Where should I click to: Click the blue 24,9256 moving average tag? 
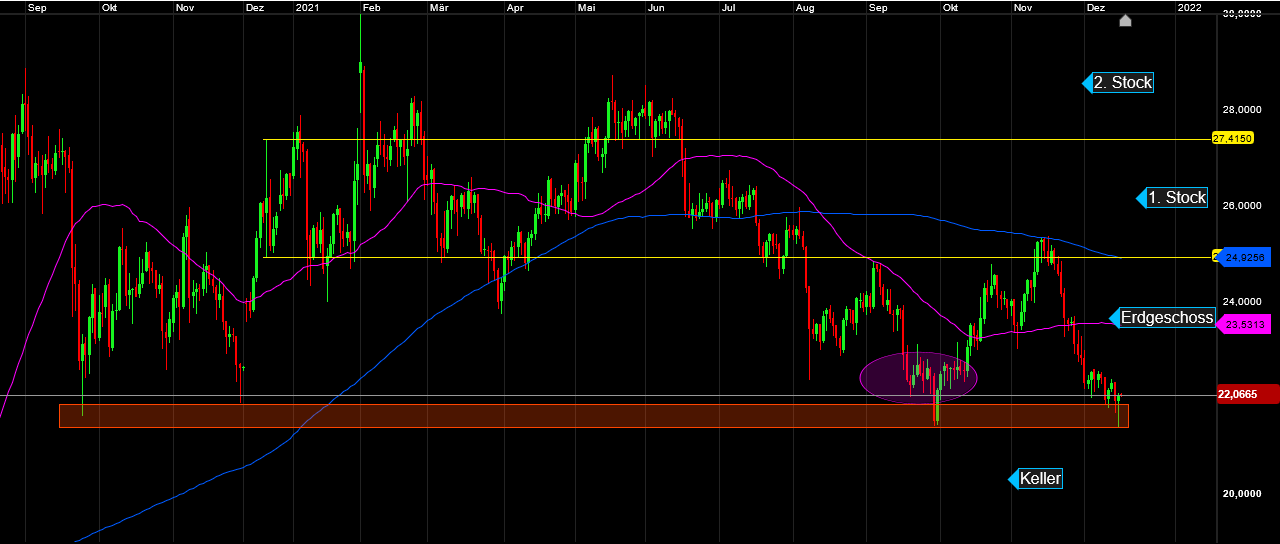[x=1243, y=257]
